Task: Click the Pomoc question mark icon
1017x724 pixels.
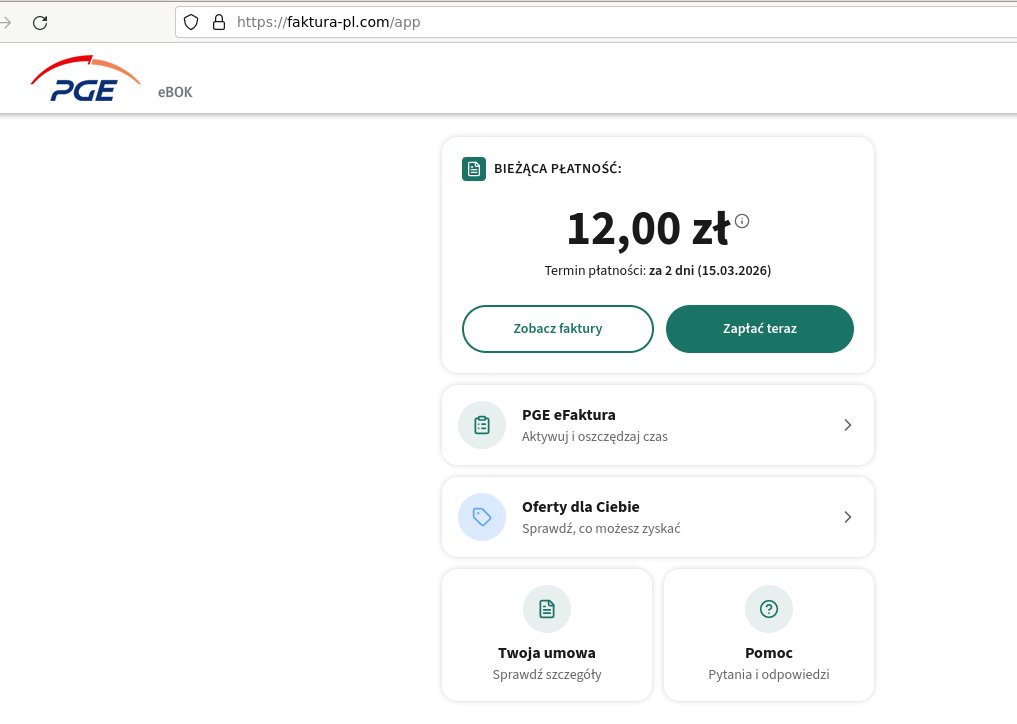Action: (x=769, y=609)
